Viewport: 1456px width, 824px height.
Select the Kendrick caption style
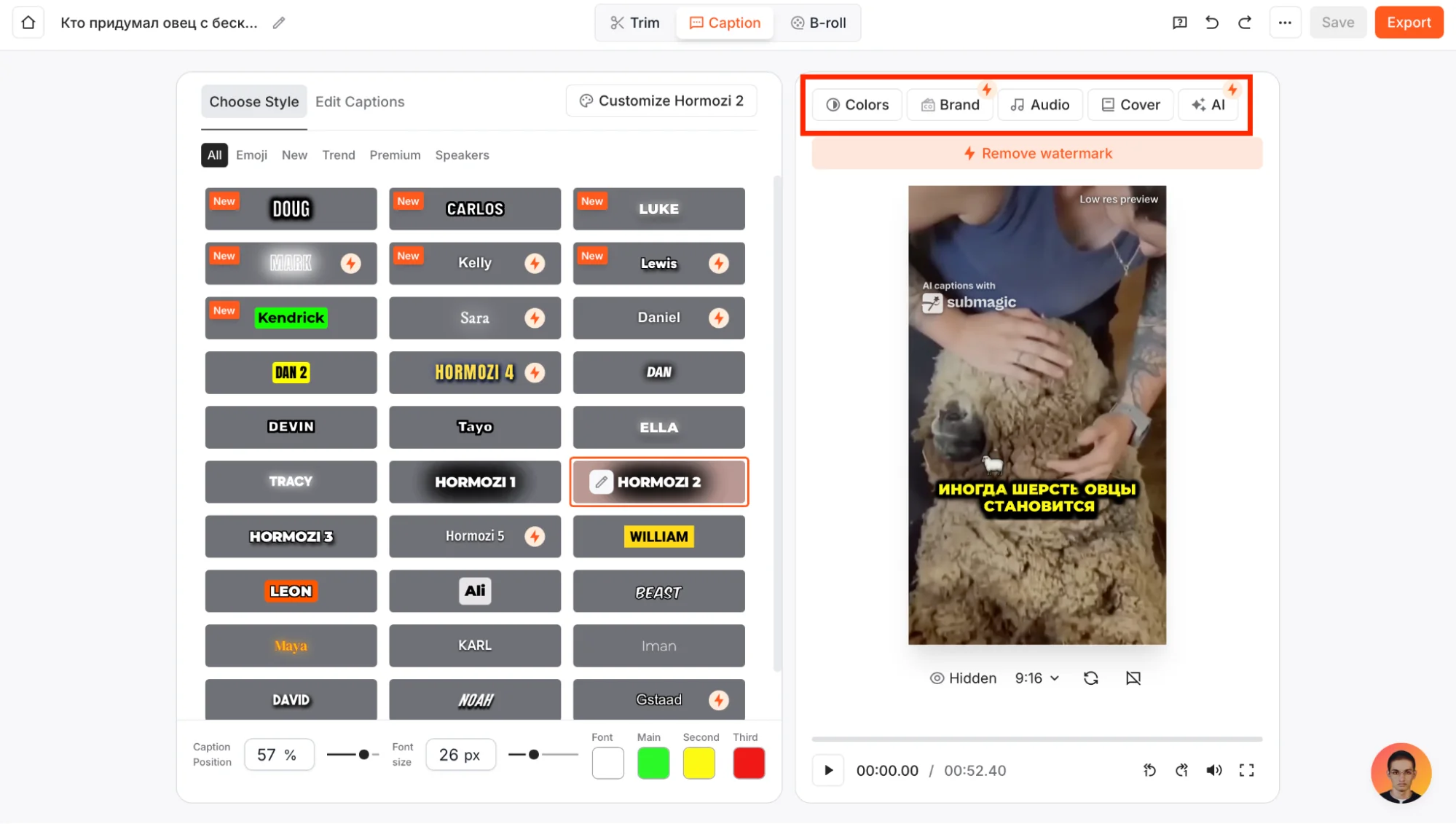click(291, 318)
